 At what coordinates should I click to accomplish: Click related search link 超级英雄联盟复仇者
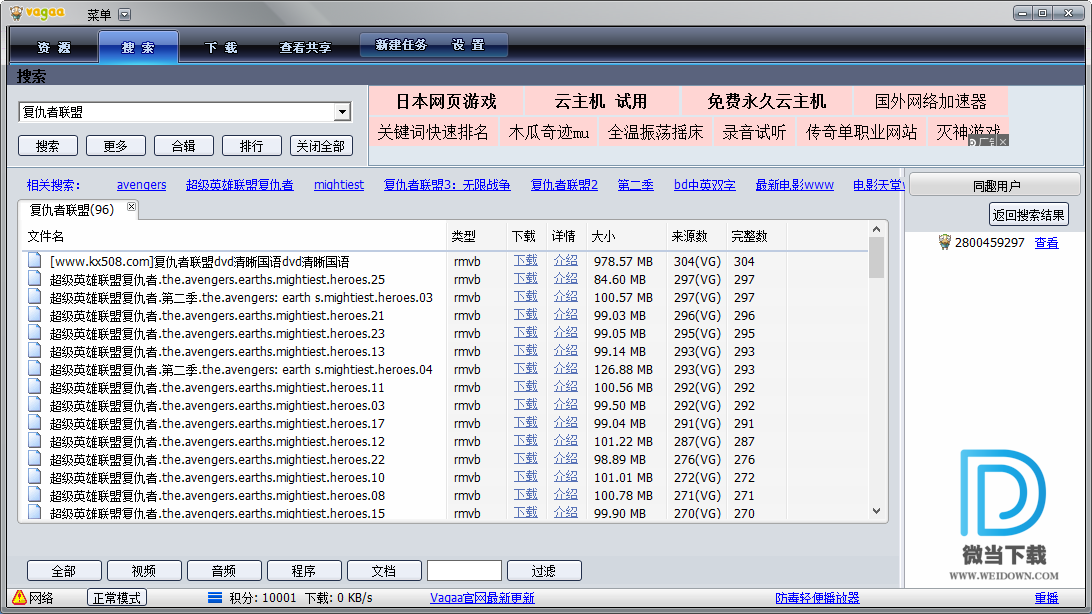[x=240, y=185]
